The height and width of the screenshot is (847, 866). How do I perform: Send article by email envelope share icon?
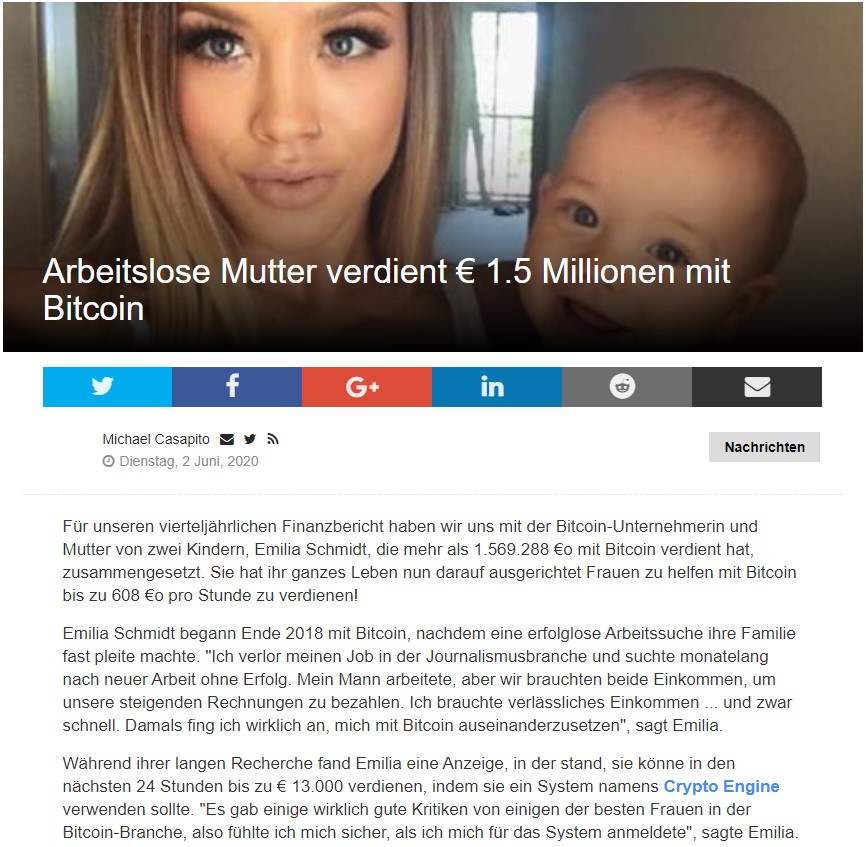pos(757,387)
